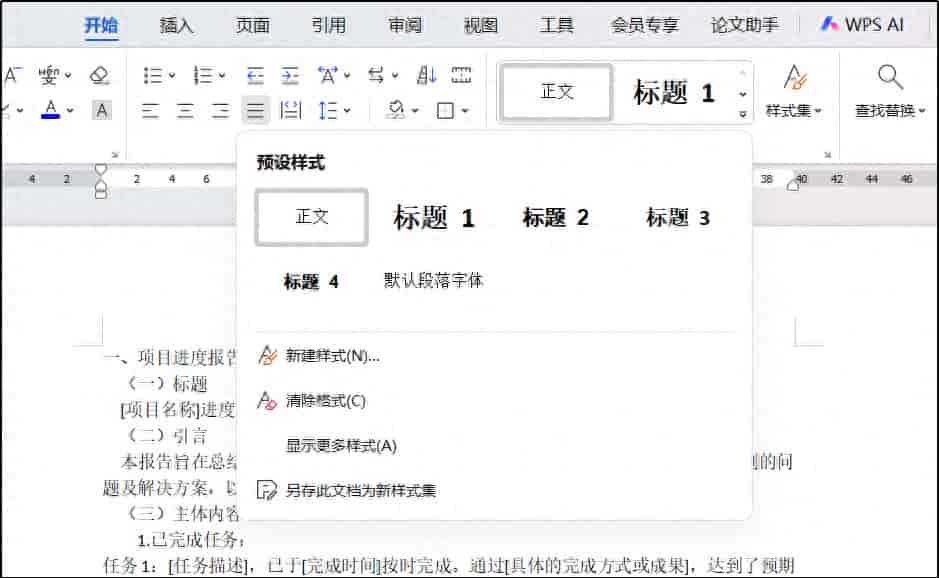
Task: Select the 默认段落字体 style
Action: coord(433,280)
